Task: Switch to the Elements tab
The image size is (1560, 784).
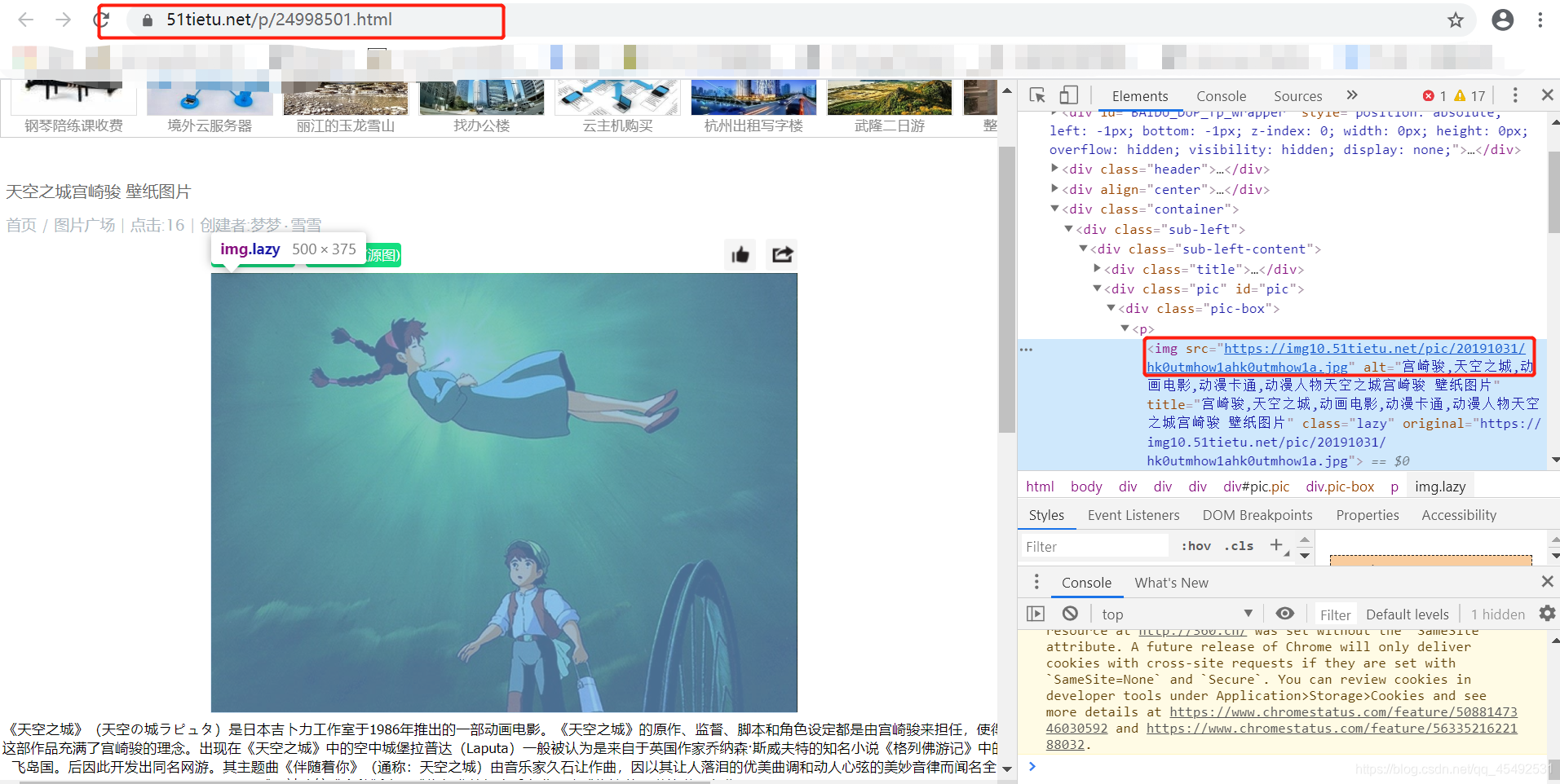Action: pos(1139,96)
